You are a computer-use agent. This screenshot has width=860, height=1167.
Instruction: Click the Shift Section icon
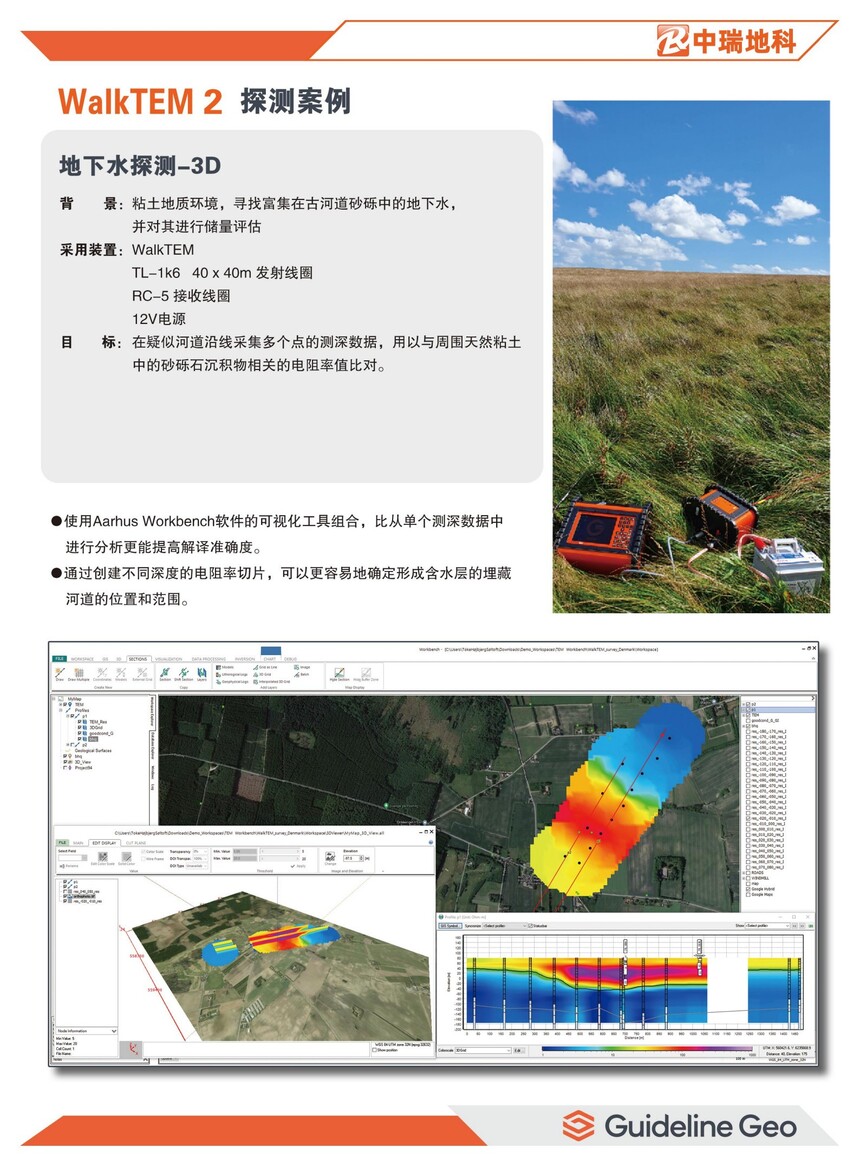click(x=184, y=674)
